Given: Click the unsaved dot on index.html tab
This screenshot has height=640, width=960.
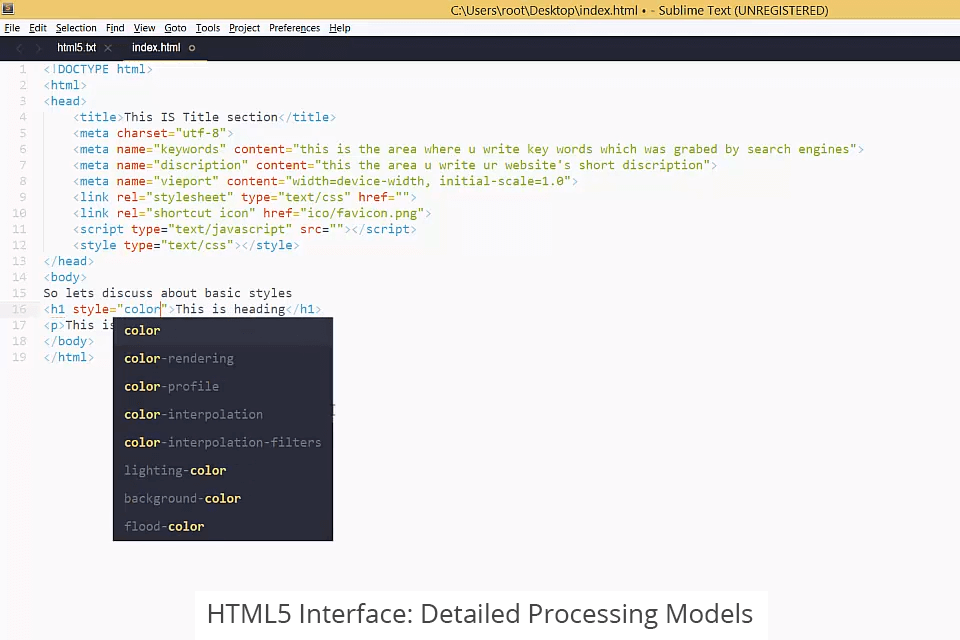Looking at the screenshot, I should pyautogui.click(x=192, y=48).
